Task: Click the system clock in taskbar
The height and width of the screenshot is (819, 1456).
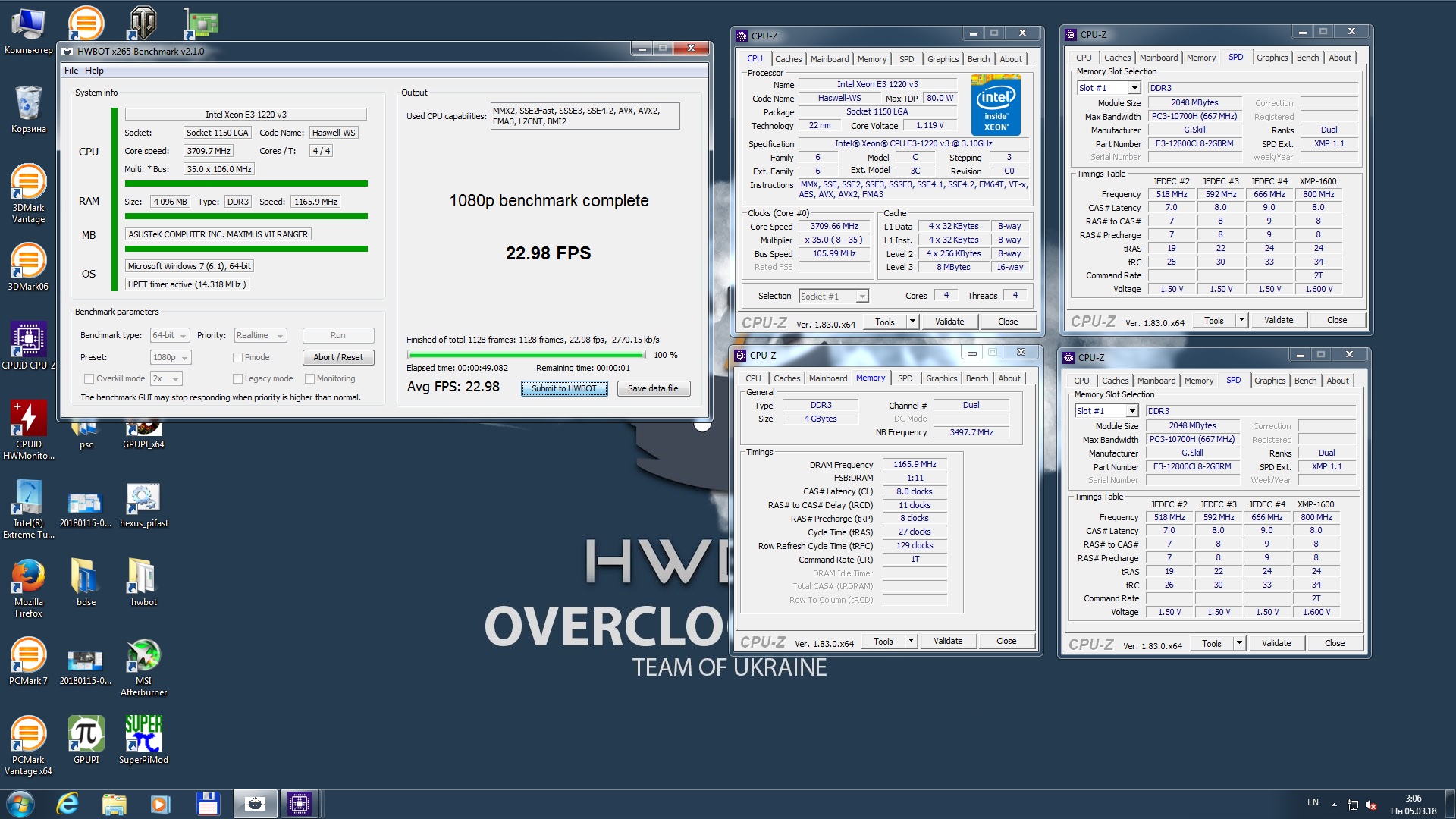Action: pos(1413,805)
